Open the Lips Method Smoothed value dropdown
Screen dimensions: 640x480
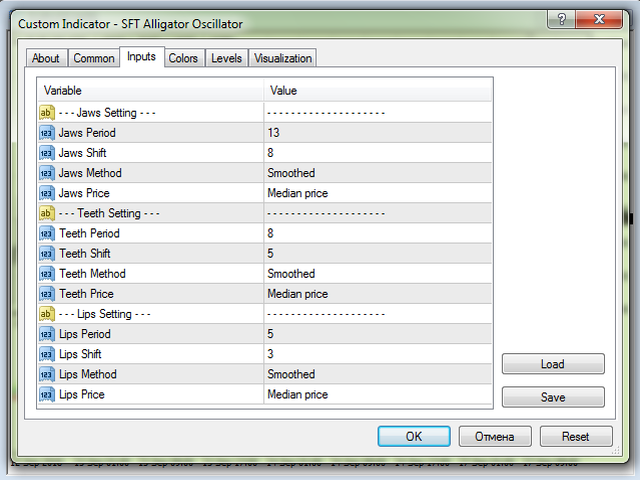point(378,374)
